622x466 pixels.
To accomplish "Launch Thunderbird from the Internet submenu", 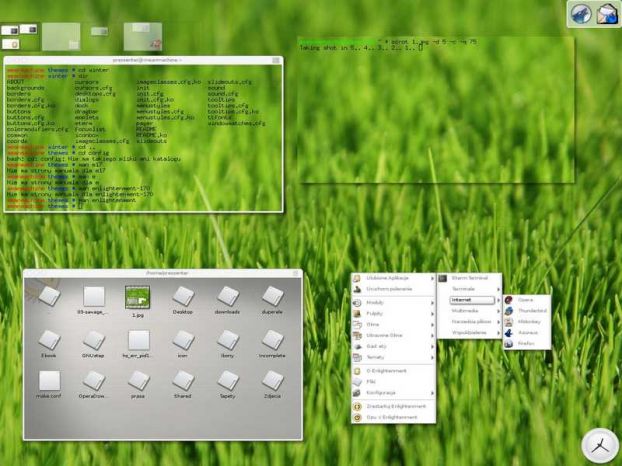I will click(x=527, y=311).
